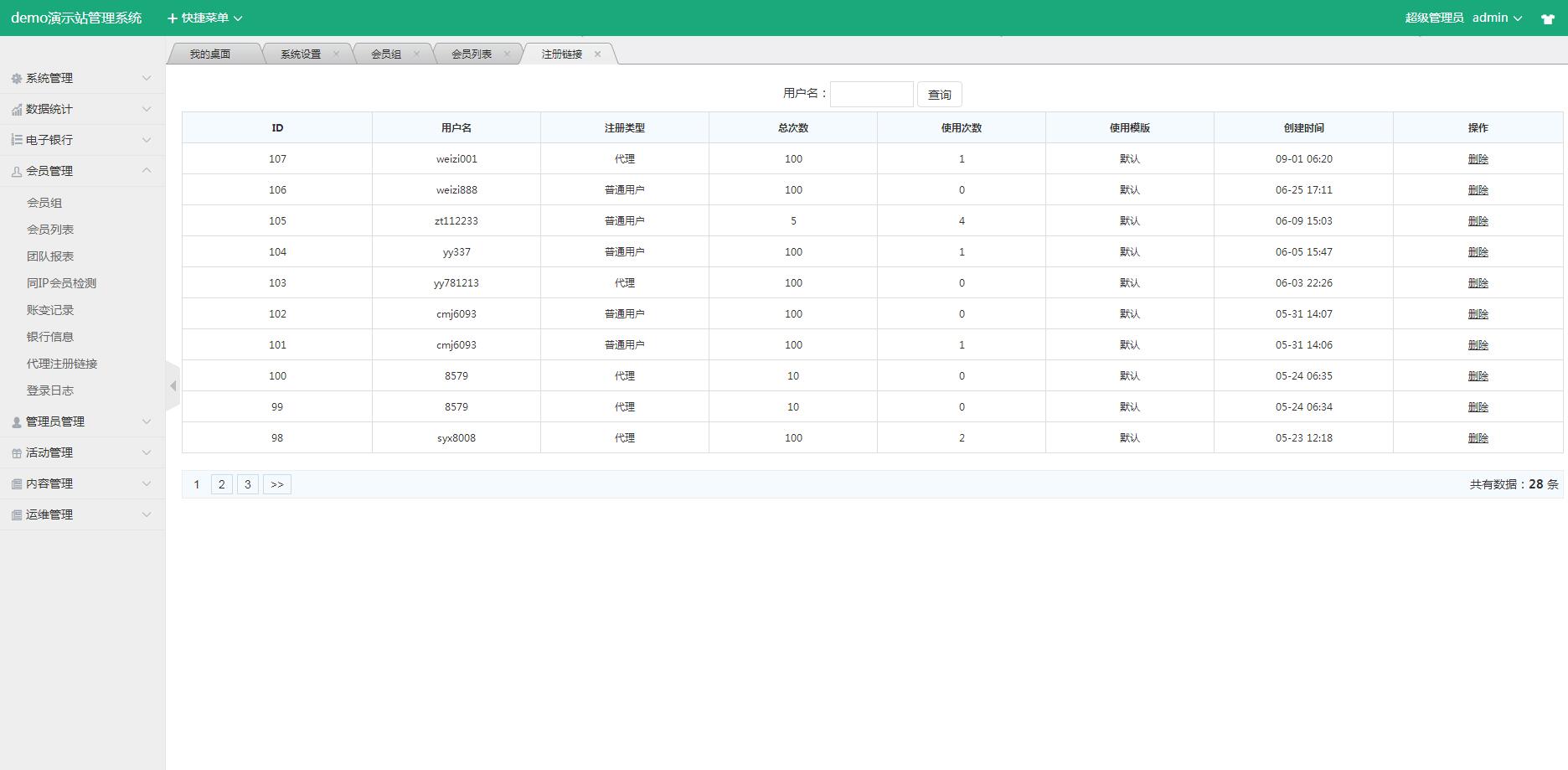Click the 使用次数 column header
The width and height of the screenshot is (1568, 770).
(962, 128)
